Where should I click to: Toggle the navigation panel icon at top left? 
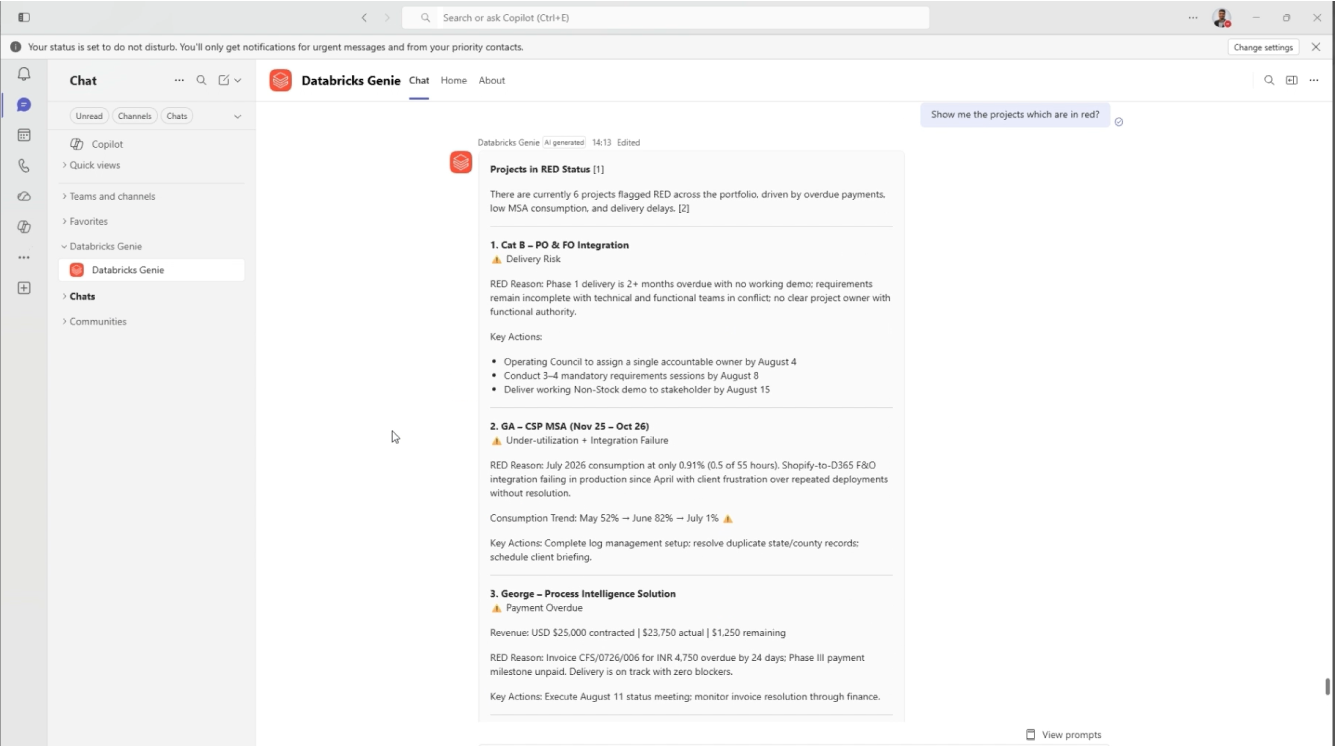coord(24,17)
